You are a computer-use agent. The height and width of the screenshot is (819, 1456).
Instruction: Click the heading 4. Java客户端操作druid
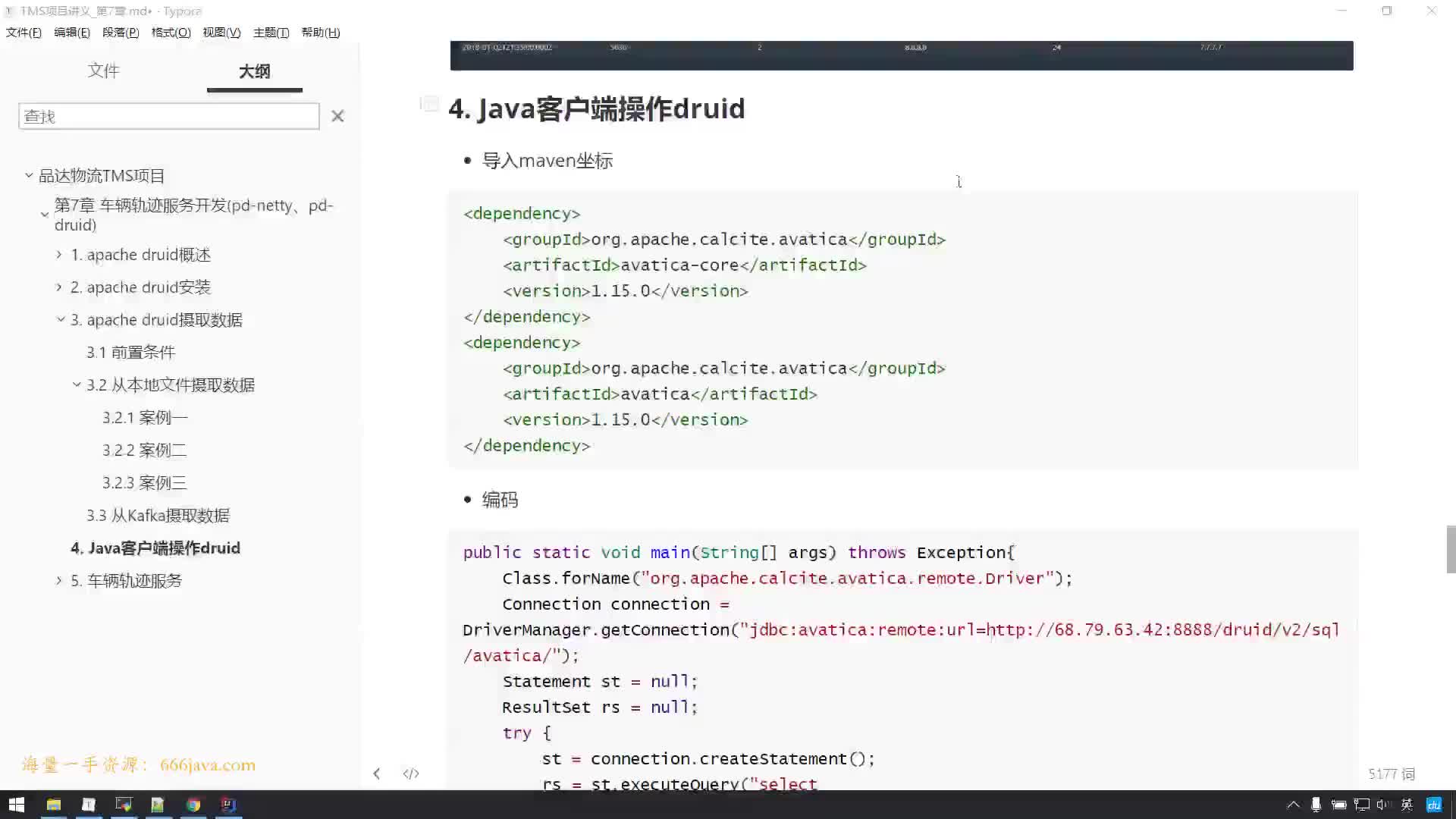click(x=597, y=108)
